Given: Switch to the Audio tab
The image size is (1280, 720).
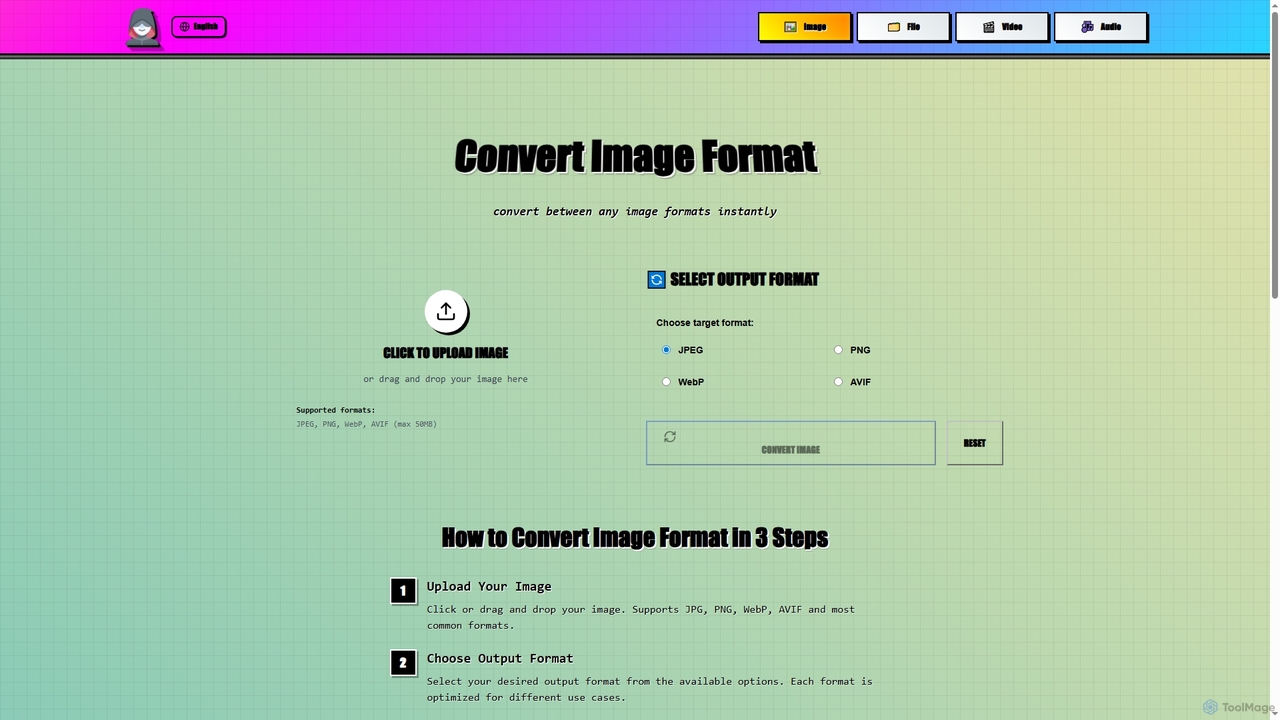Looking at the screenshot, I should (x=1100, y=27).
